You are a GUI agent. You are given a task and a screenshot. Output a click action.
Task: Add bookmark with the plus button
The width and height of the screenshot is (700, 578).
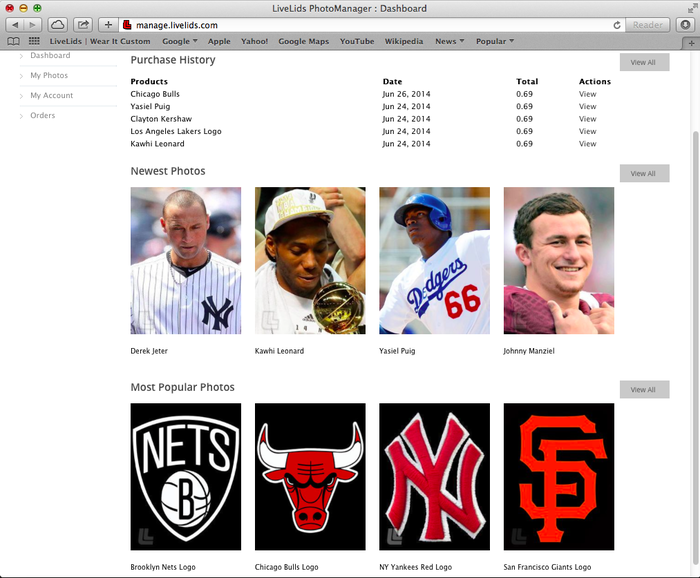pyautogui.click(x=108, y=25)
